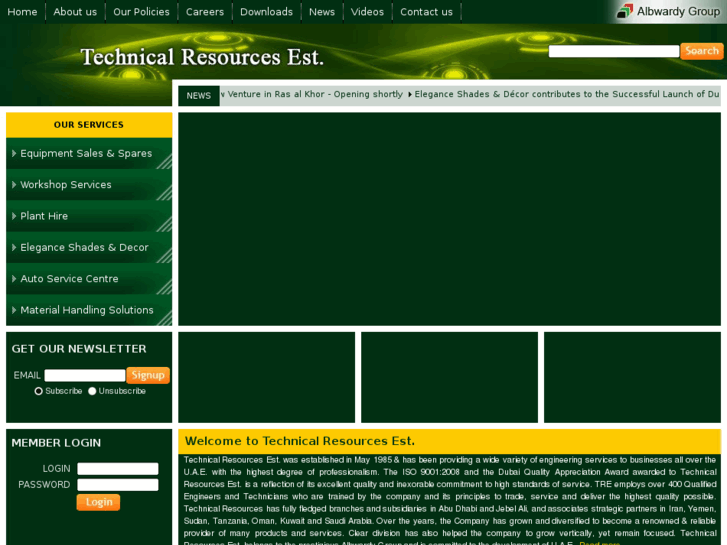Viewport: 727px width, 545px height.
Task: Focus the site search input field
Action: click(613, 51)
